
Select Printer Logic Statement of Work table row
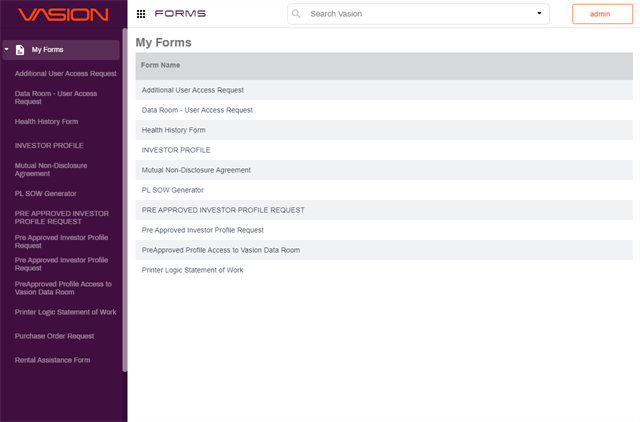384,270
